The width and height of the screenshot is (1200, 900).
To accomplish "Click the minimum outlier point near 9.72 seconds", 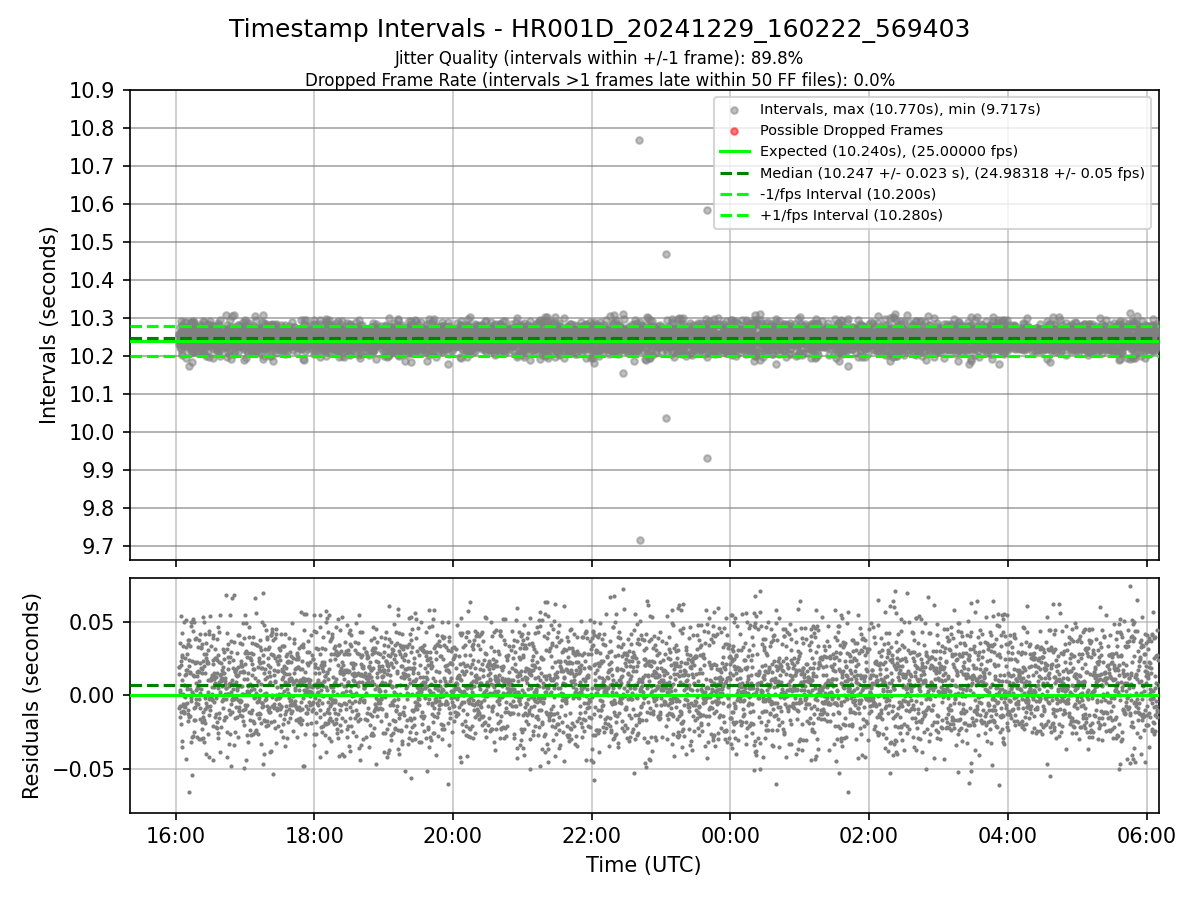I will [640, 540].
